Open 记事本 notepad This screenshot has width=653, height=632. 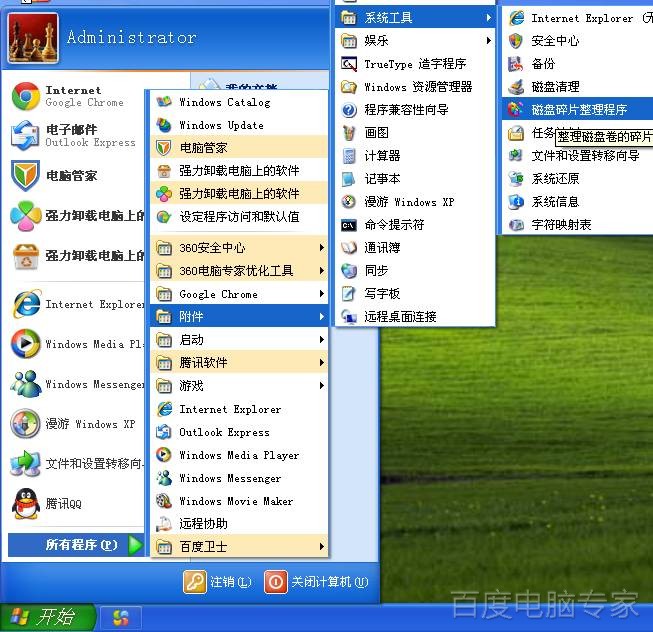coord(382,179)
